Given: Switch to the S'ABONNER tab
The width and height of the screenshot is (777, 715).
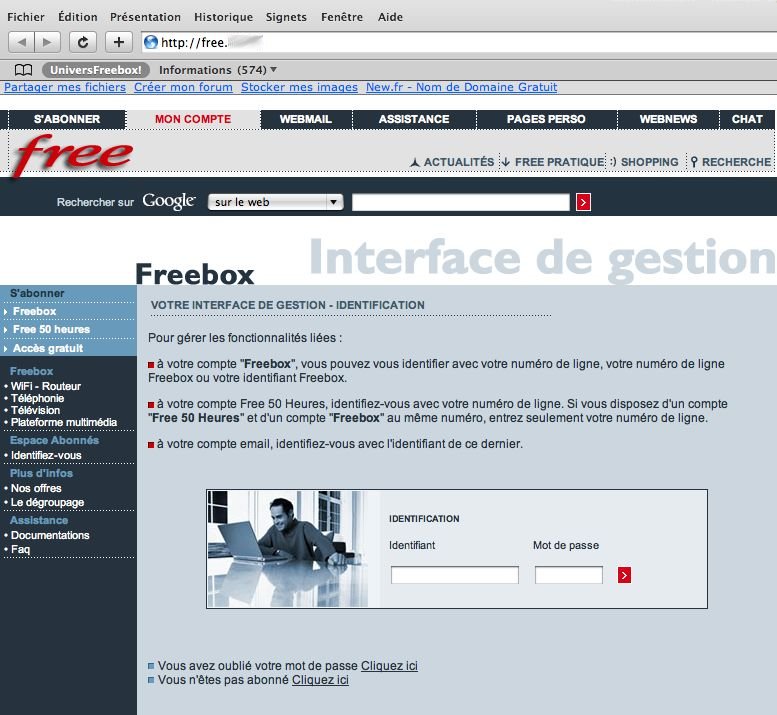Looking at the screenshot, I should point(67,119).
